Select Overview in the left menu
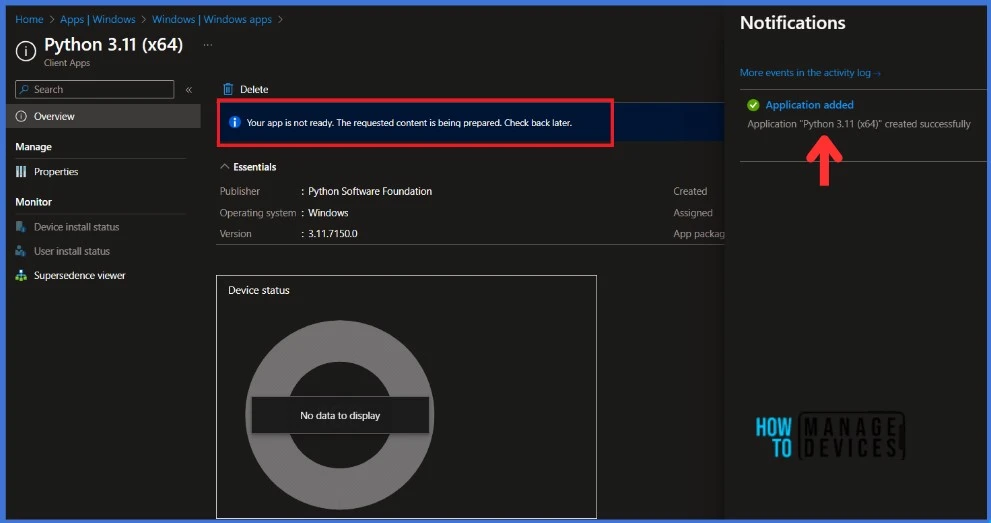The height and width of the screenshot is (523, 991). (x=104, y=116)
